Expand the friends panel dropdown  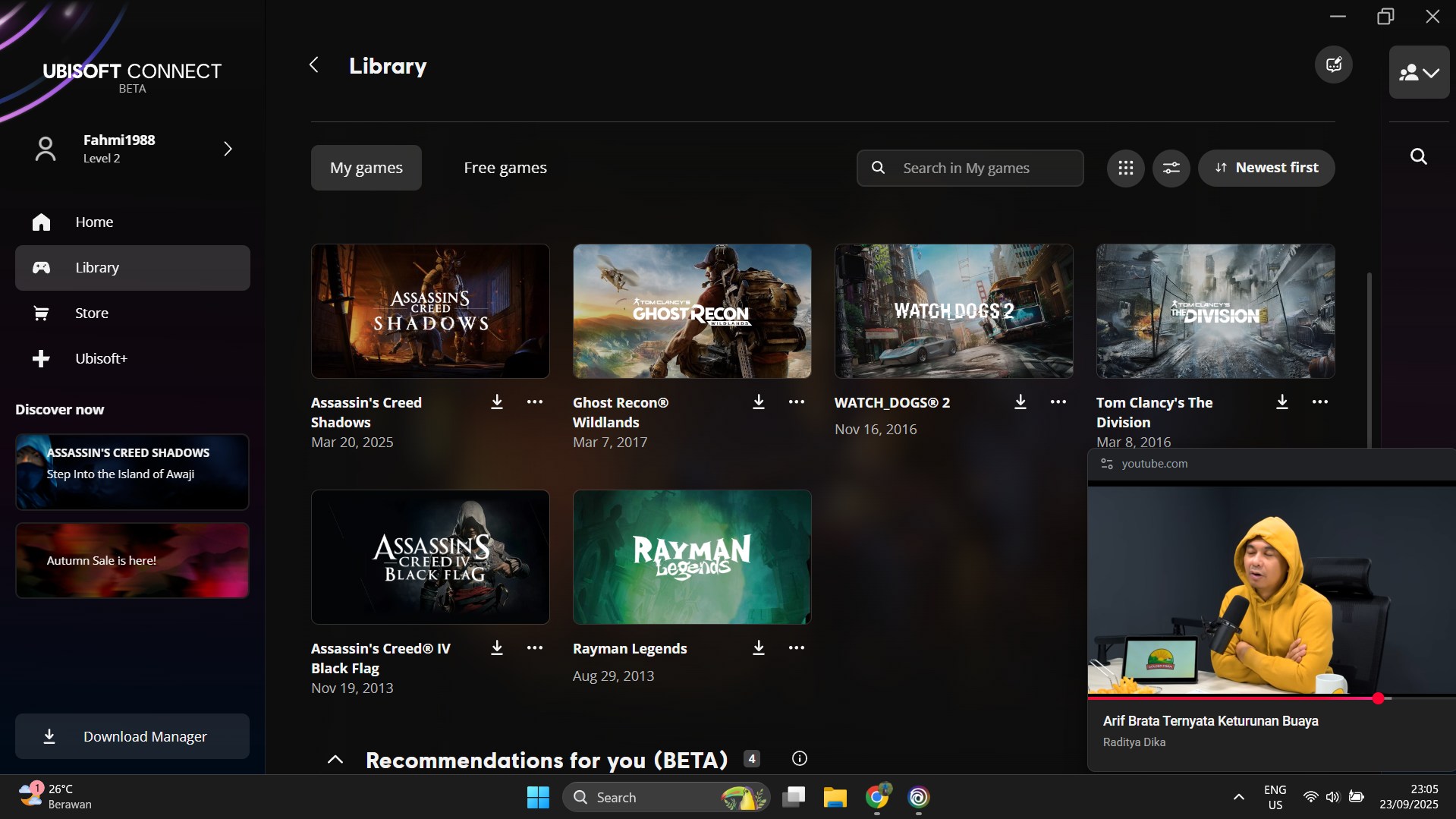click(1420, 72)
